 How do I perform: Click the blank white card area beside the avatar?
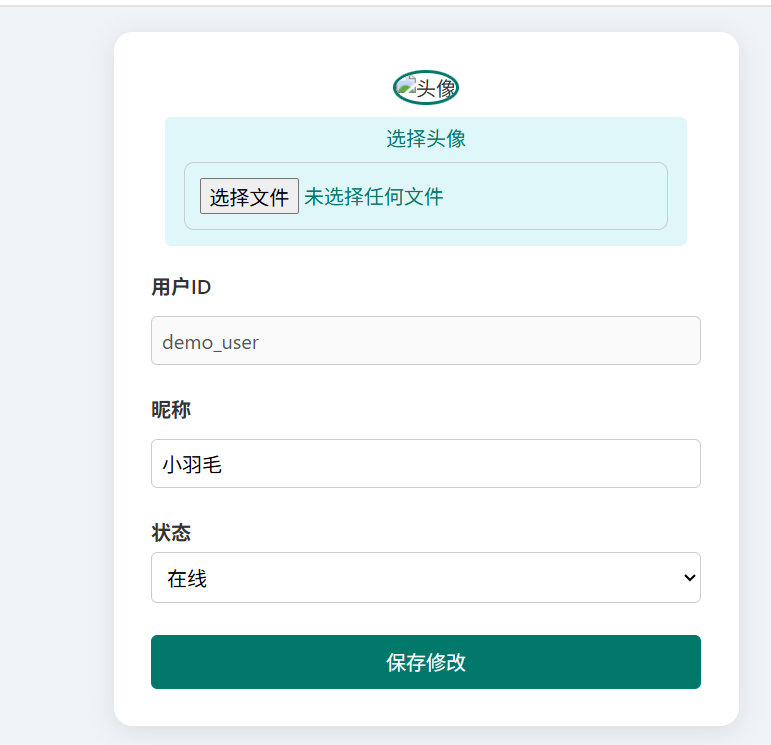coord(600,80)
